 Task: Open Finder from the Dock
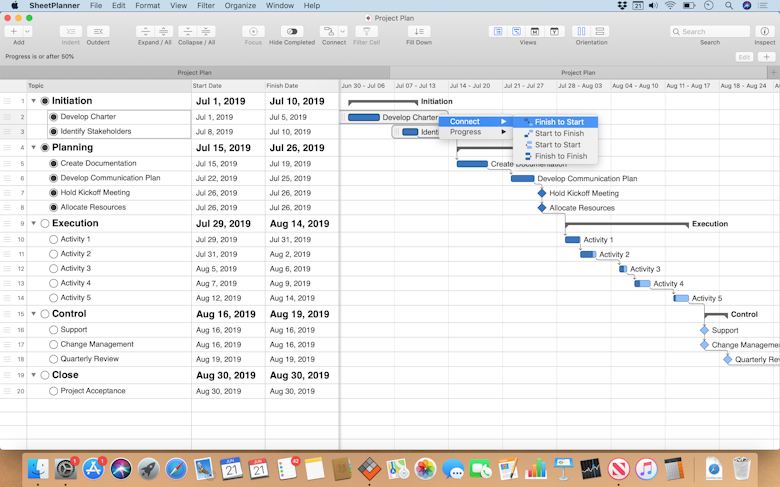pos(38,469)
